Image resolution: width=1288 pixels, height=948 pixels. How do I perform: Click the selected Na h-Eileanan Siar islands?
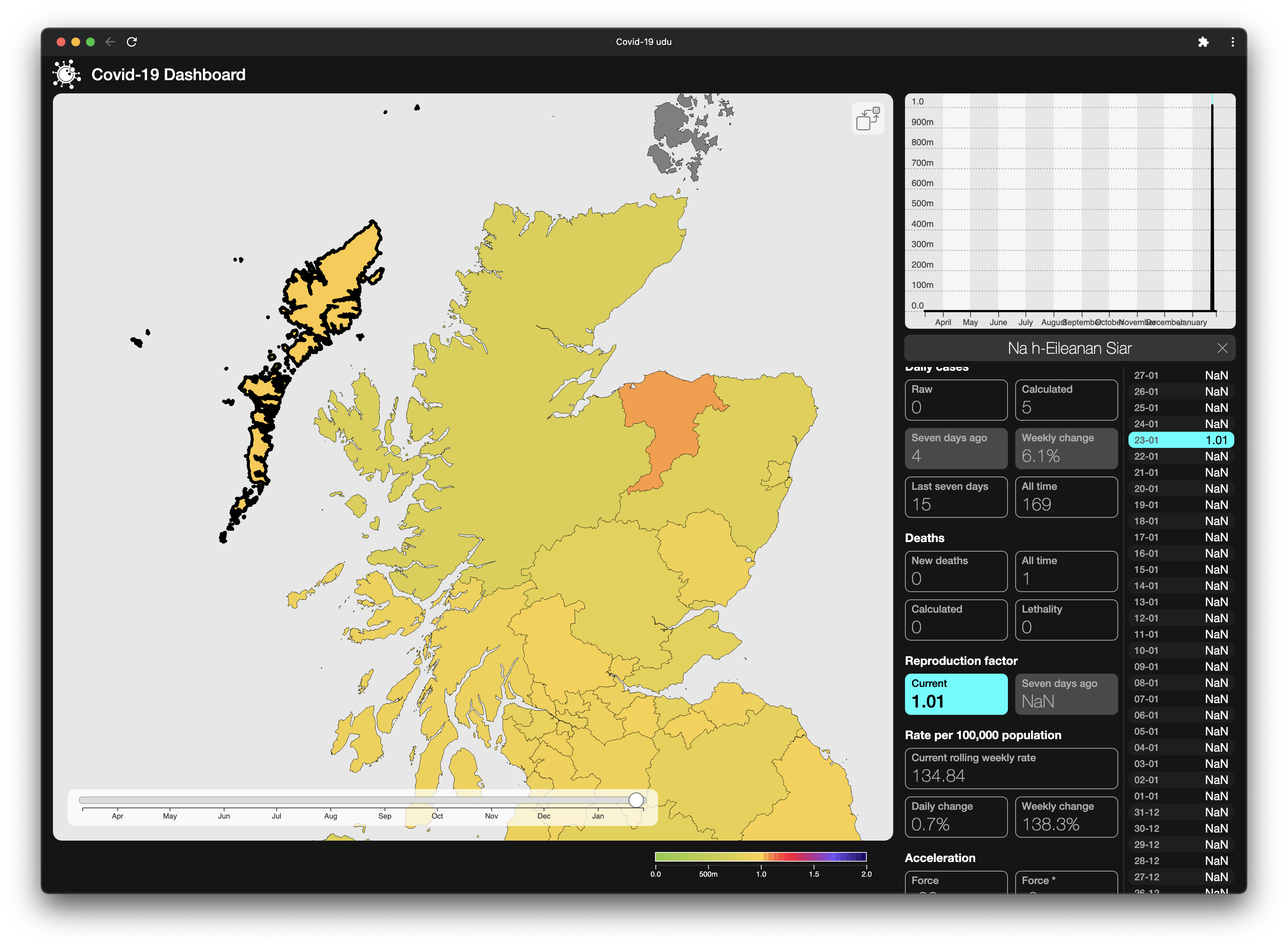coord(333,287)
